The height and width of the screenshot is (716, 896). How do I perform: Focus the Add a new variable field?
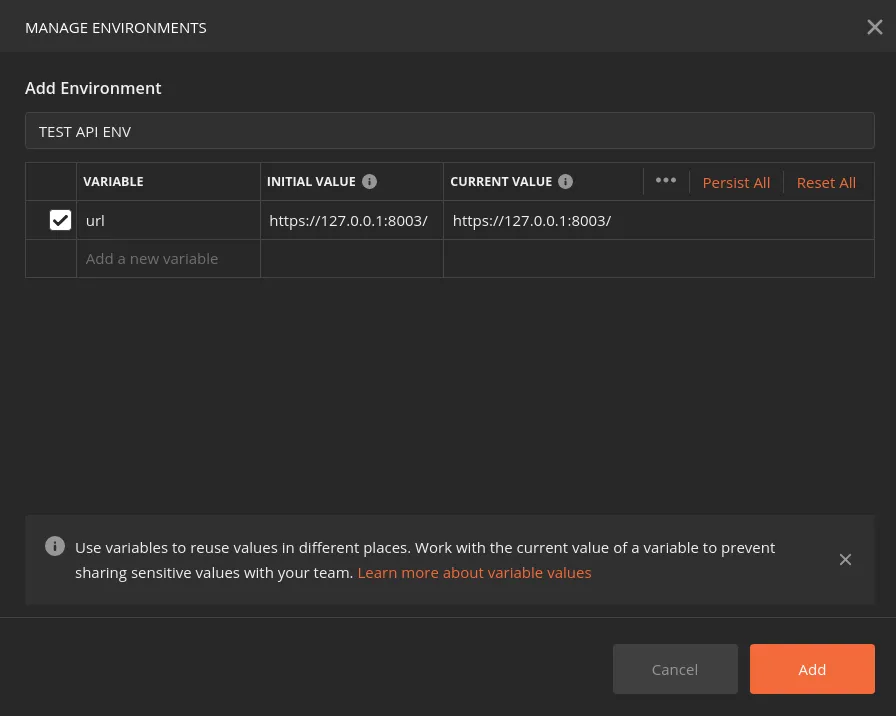[x=167, y=258]
